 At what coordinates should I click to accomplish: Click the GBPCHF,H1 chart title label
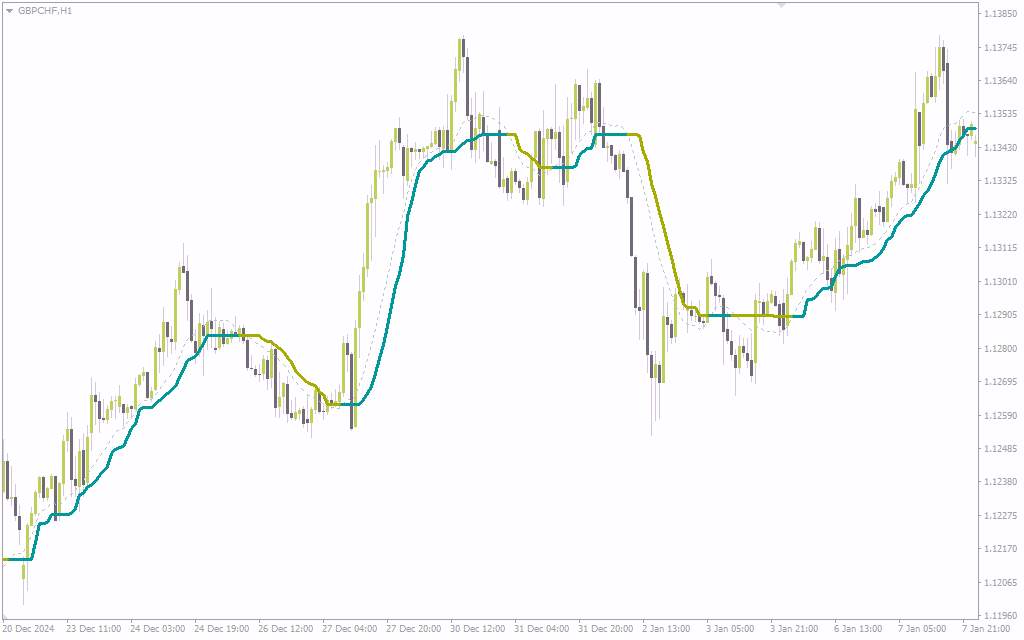(x=45, y=11)
